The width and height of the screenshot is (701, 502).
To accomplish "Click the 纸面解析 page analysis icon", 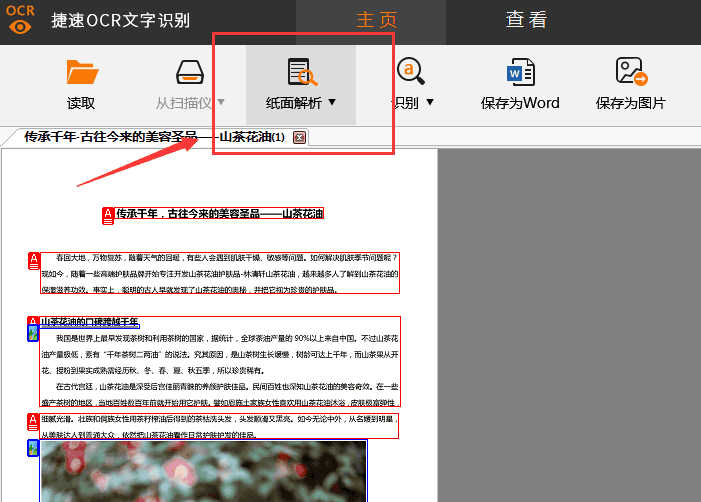I will [x=302, y=72].
